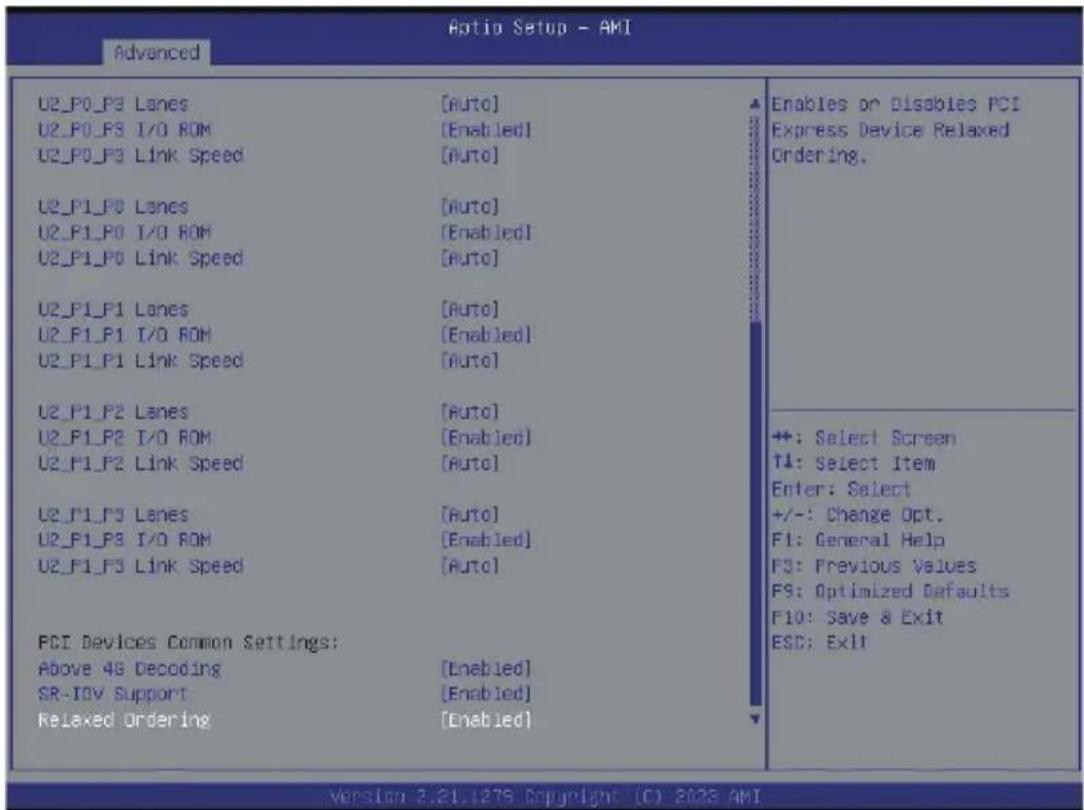This screenshot has height=810, width=1084.
Task: Change U2_P1_P3 Lanes Auto value
Action: (x=469, y=514)
